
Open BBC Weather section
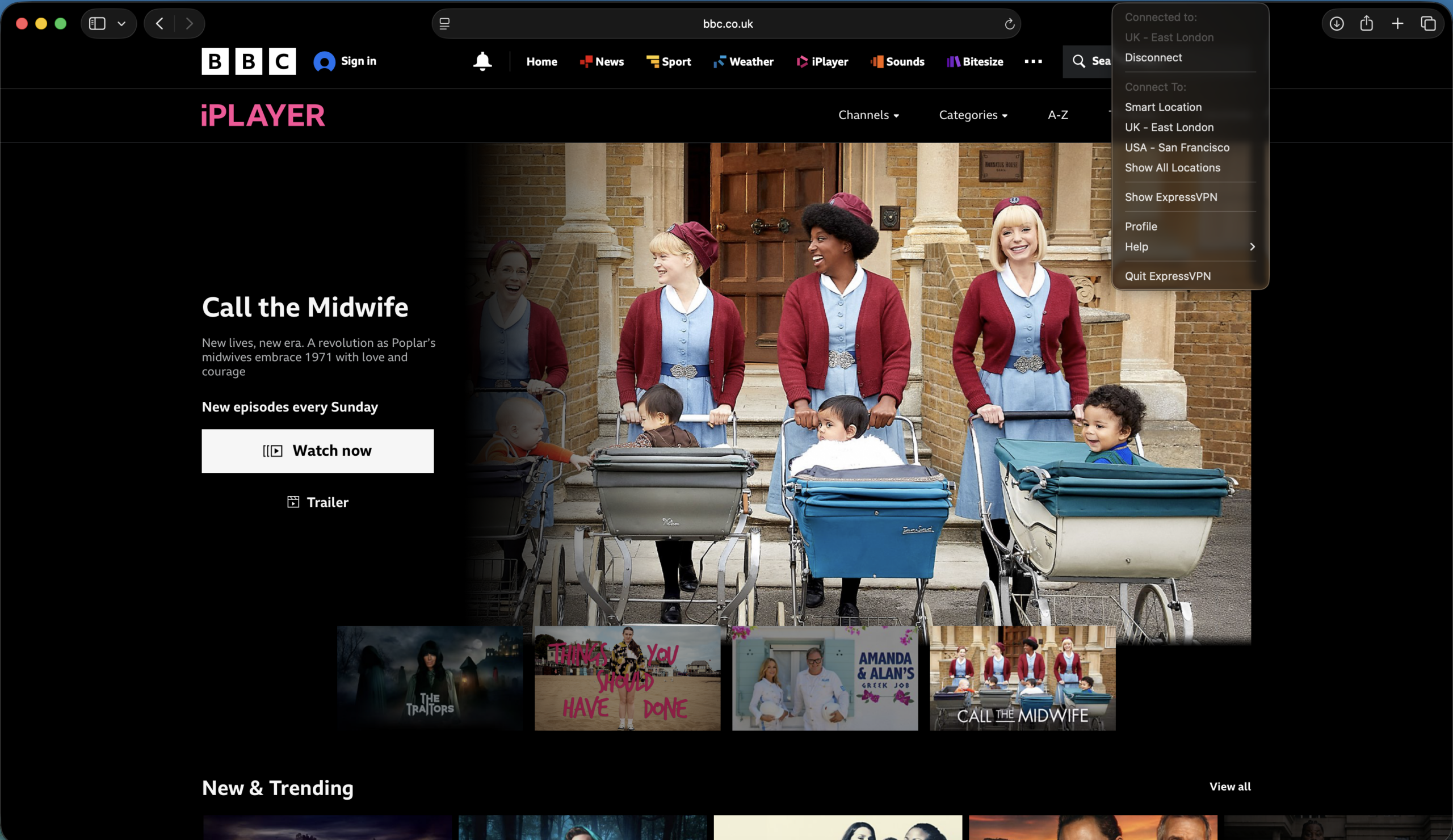point(743,62)
